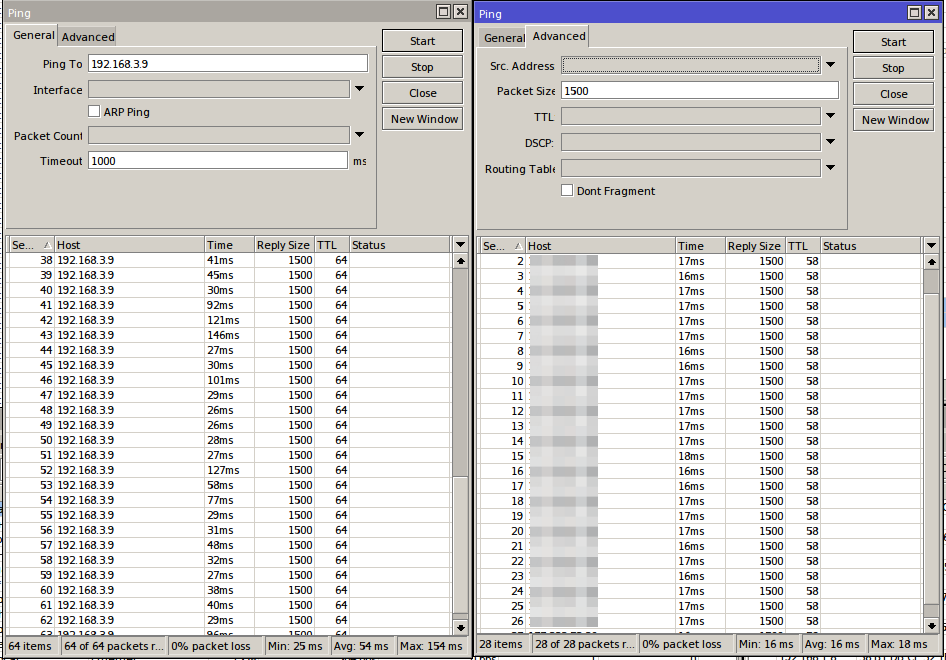Open column picker in right results table
This screenshot has width=946, height=660.
tap(931, 246)
